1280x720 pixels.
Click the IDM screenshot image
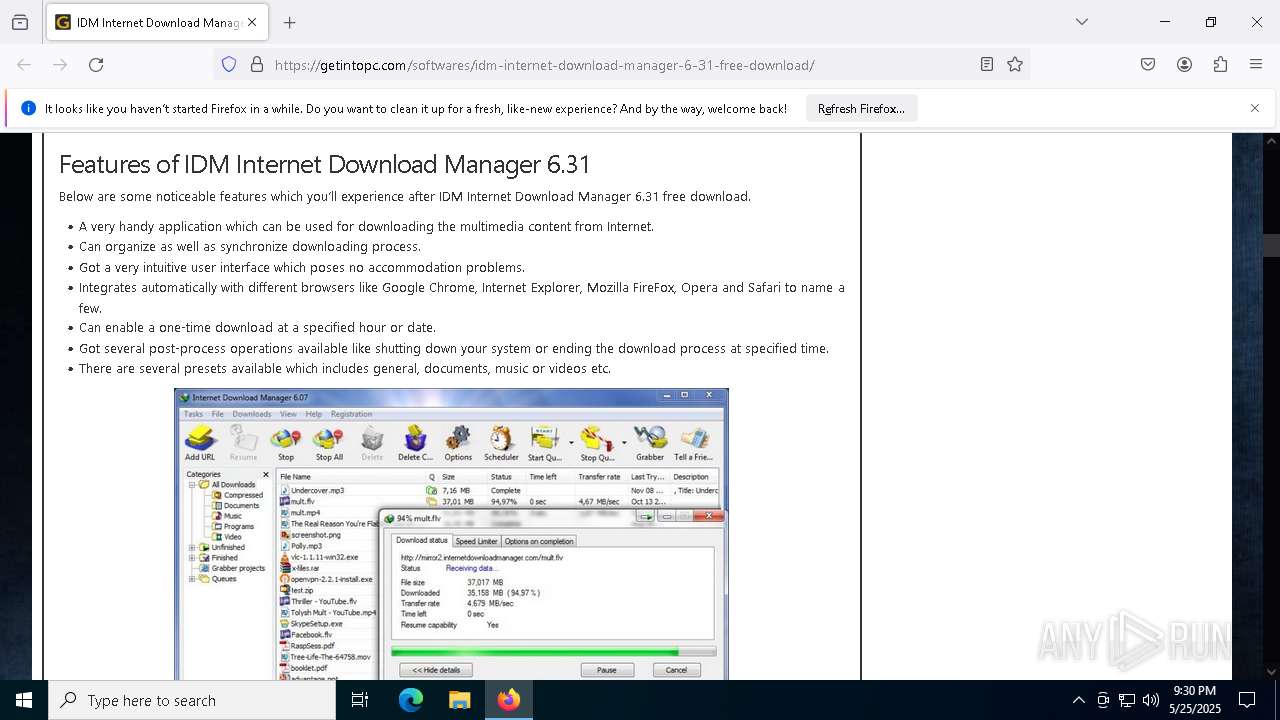tap(451, 534)
